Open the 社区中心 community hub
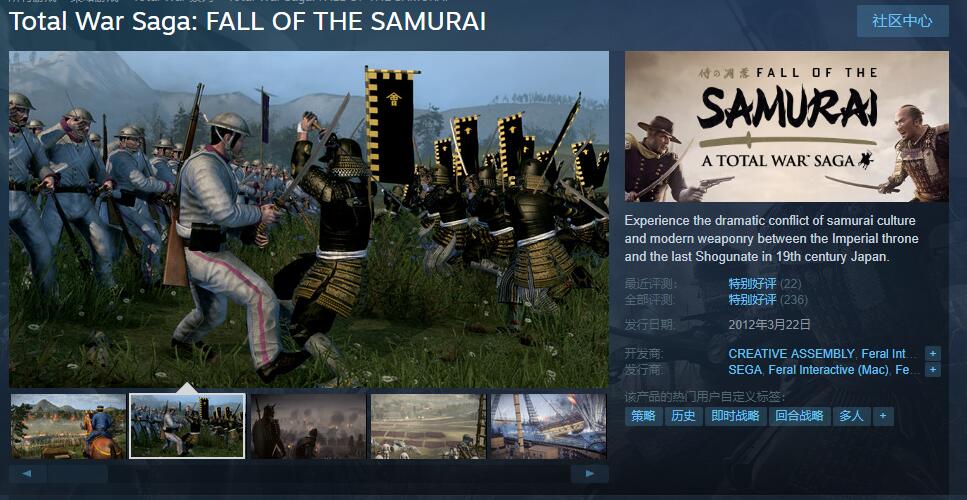This screenshot has width=967, height=500. point(902,21)
